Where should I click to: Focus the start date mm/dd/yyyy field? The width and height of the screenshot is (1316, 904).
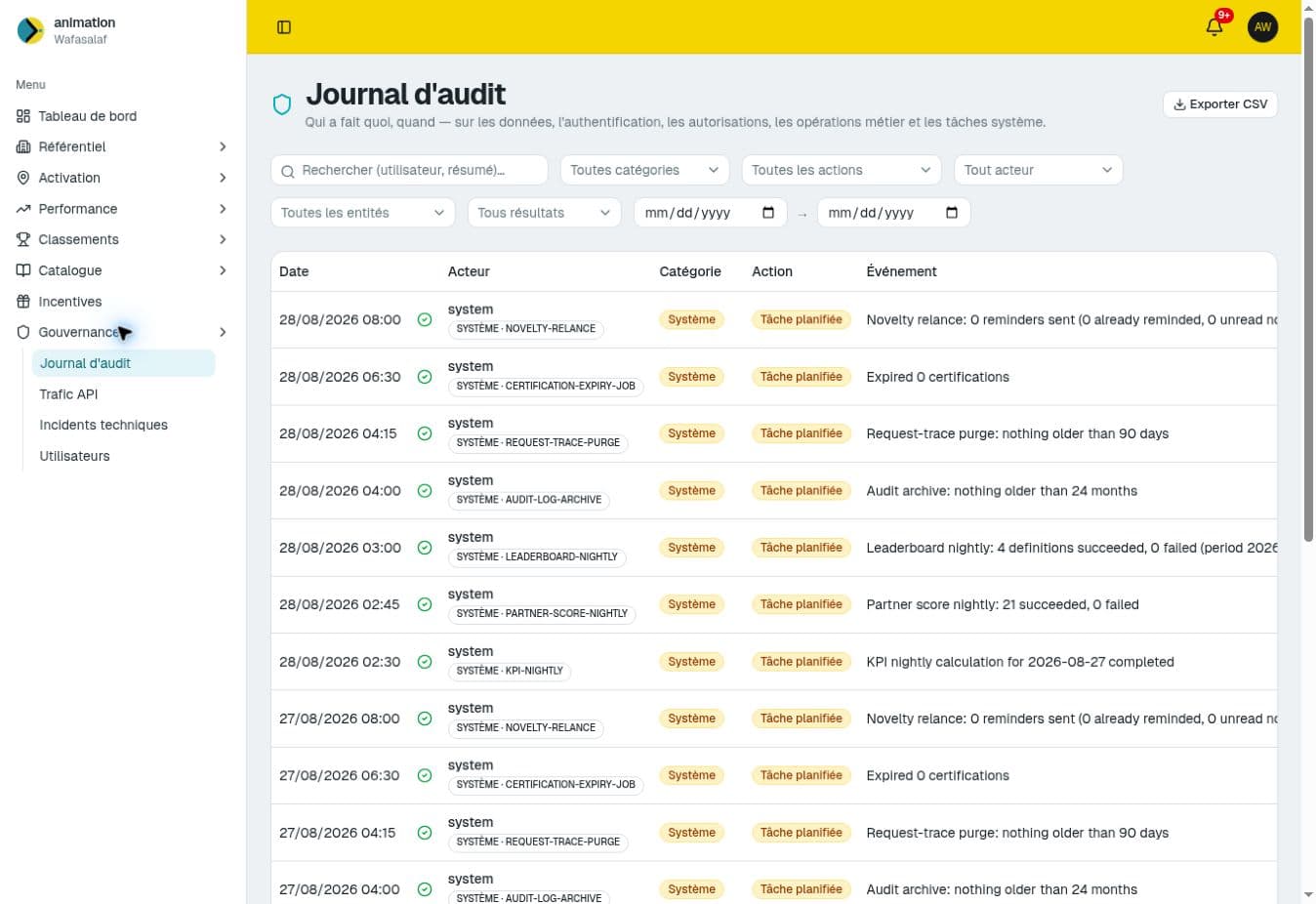[x=711, y=213]
